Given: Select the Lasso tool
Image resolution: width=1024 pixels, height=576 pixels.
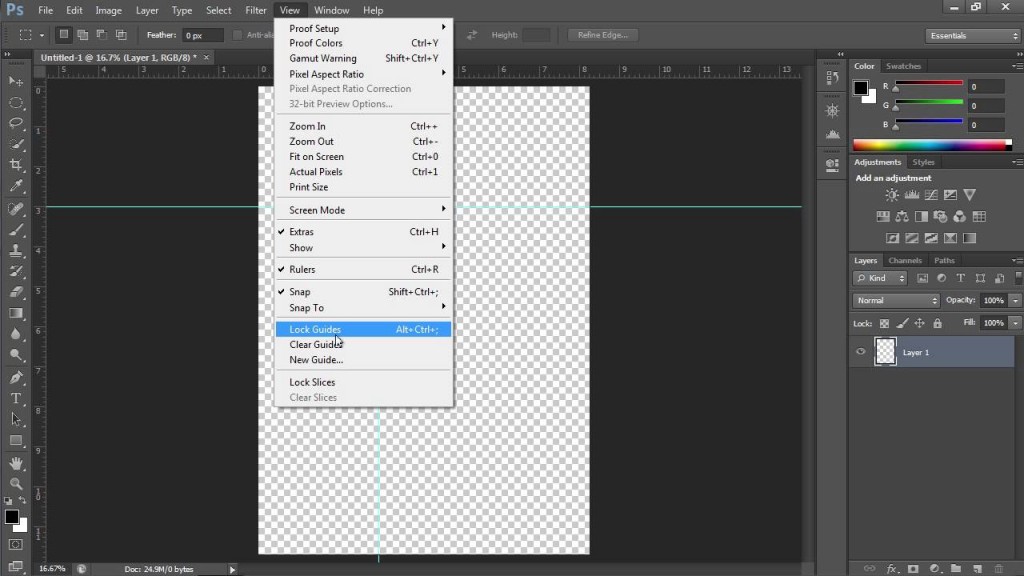Looking at the screenshot, I should click(16, 123).
